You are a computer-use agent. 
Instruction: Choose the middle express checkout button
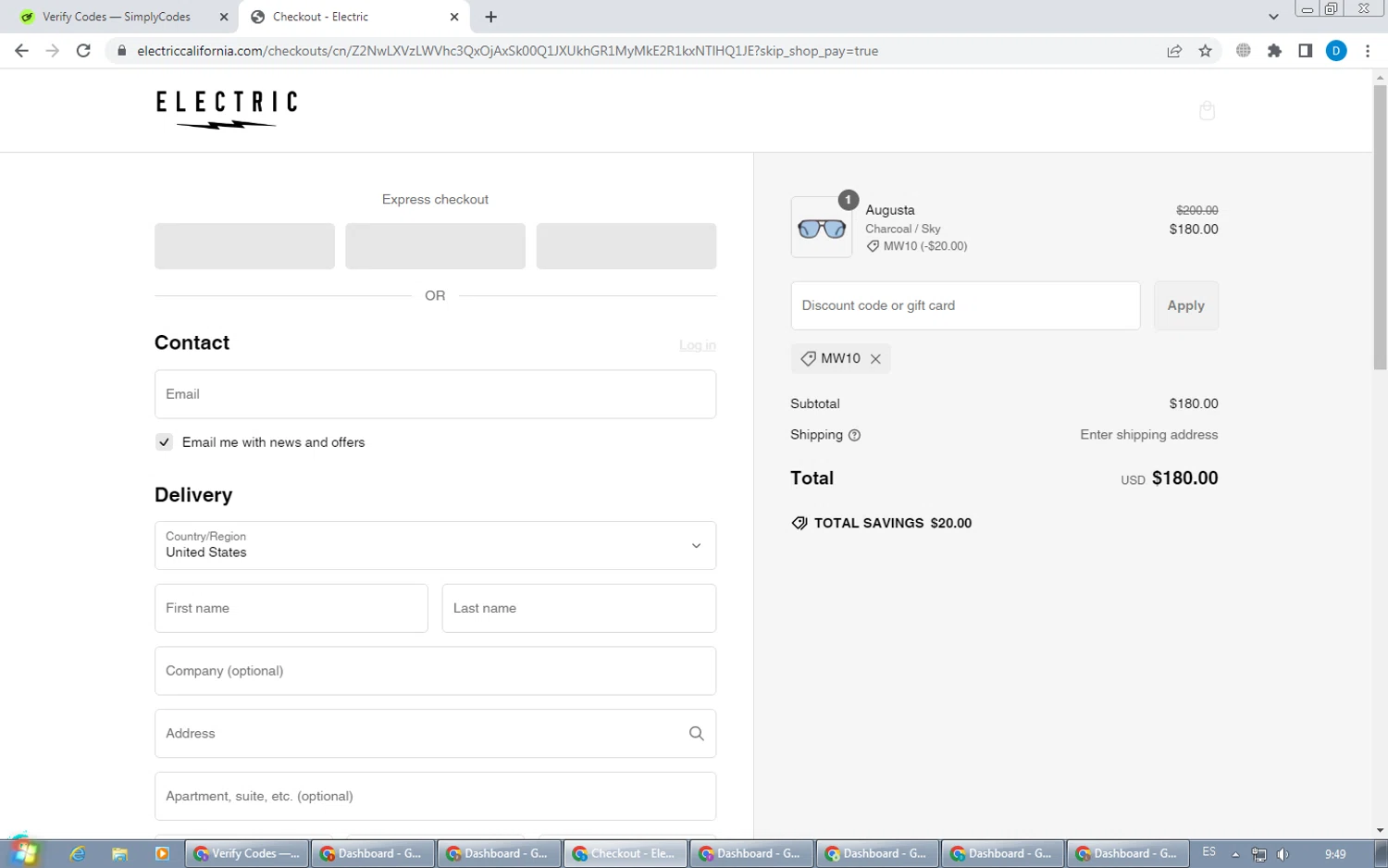435,246
